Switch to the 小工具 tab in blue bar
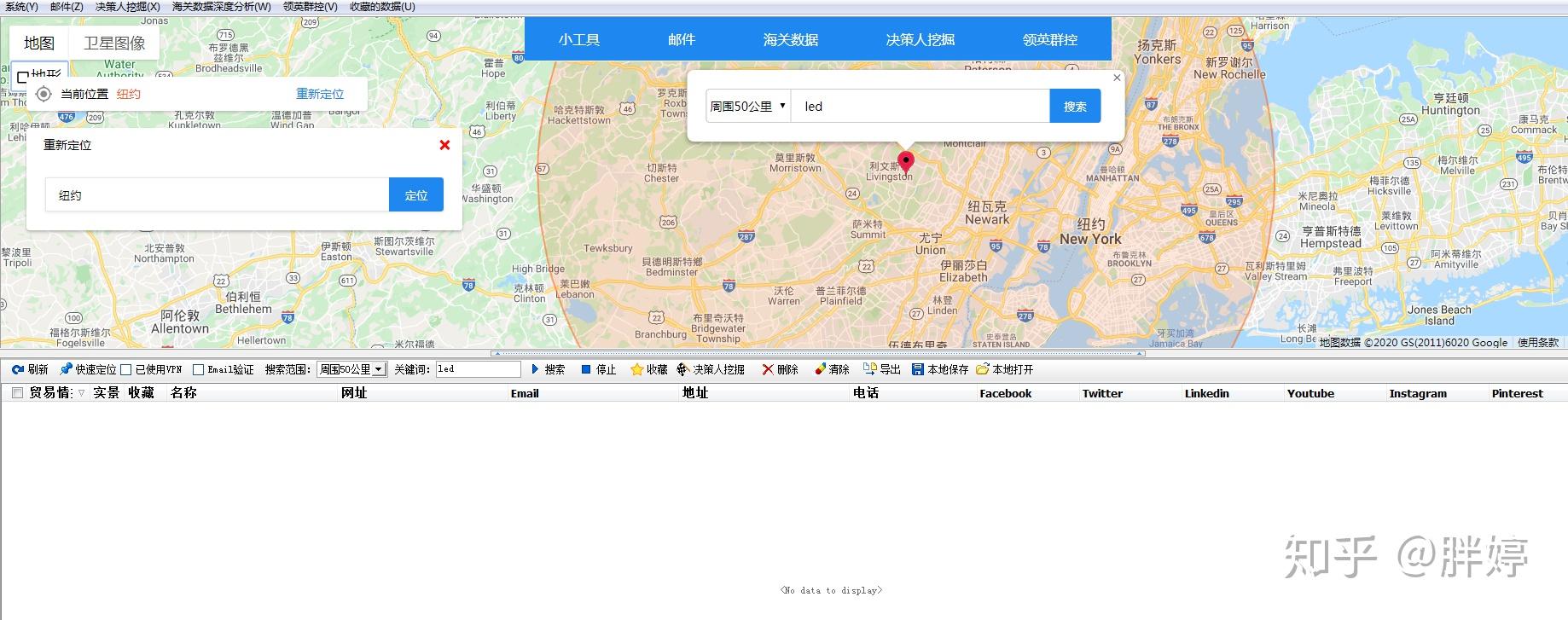The width and height of the screenshot is (1568, 620). (x=579, y=39)
